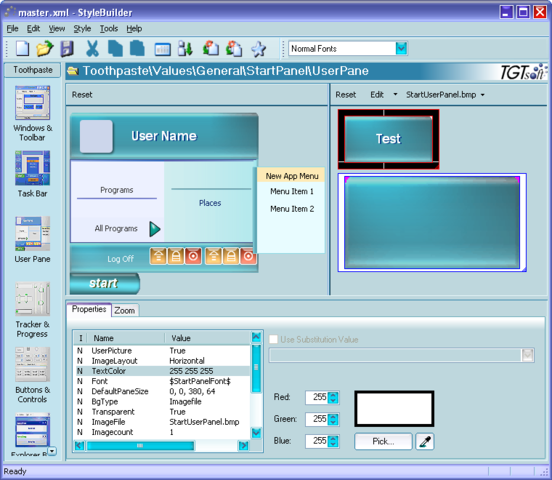The height and width of the screenshot is (480, 552).
Task: Select the Task Bar category icon
Action: (32, 168)
